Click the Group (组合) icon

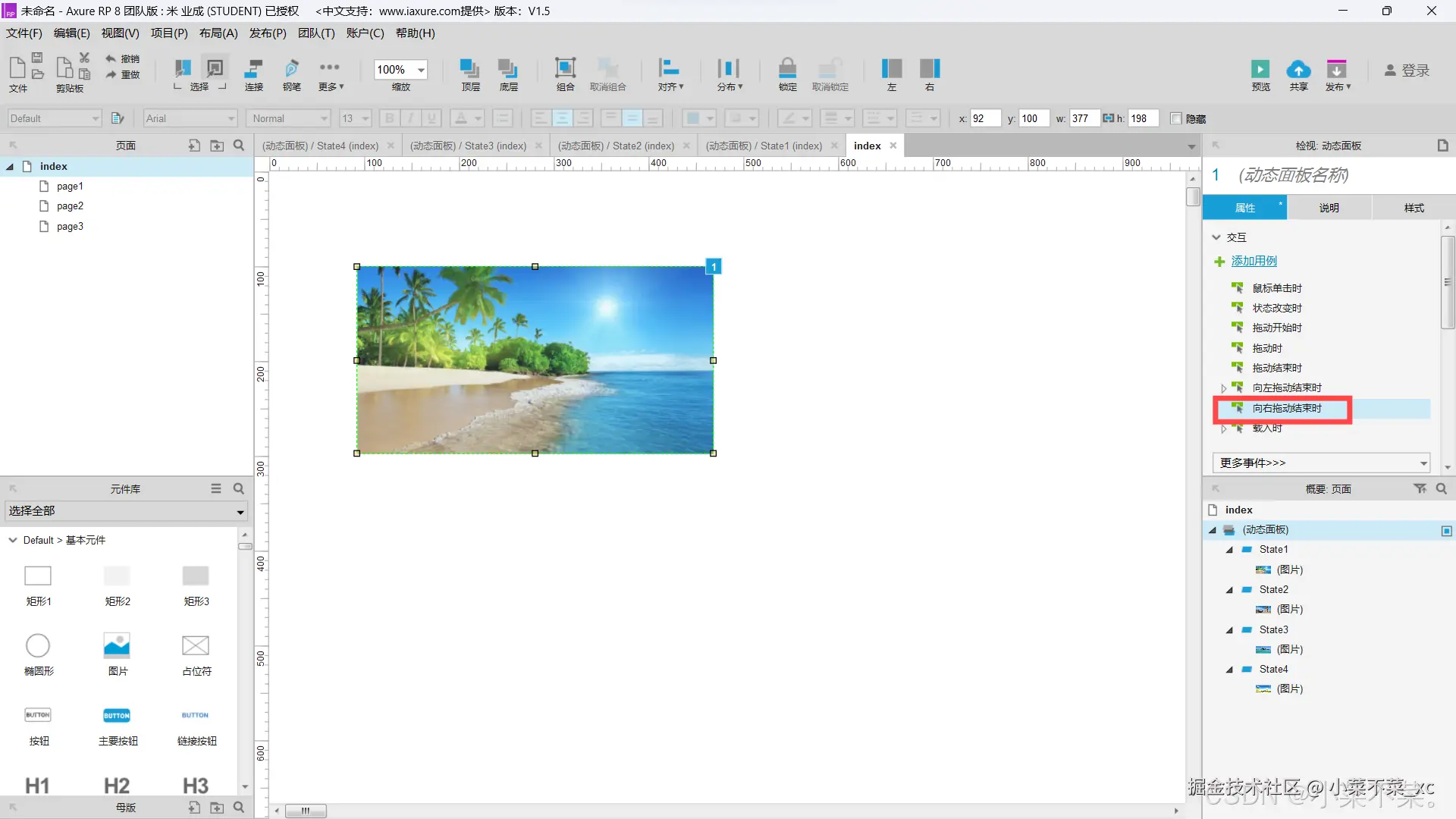pos(565,69)
